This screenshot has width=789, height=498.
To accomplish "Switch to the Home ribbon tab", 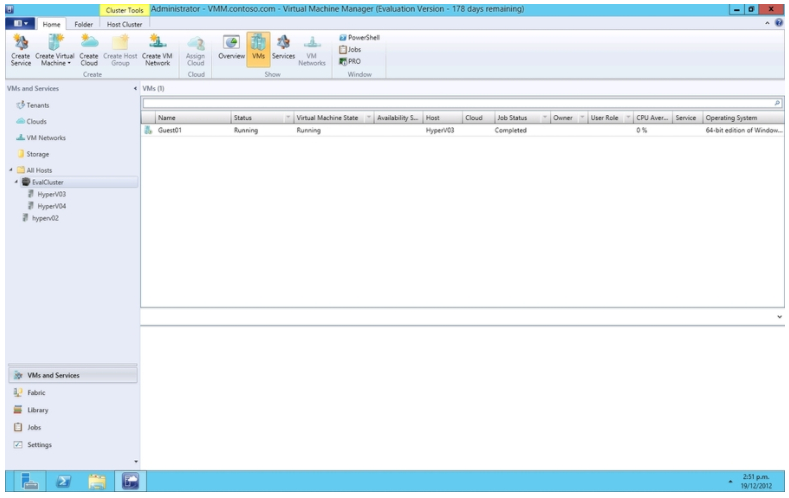I will (x=51, y=24).
